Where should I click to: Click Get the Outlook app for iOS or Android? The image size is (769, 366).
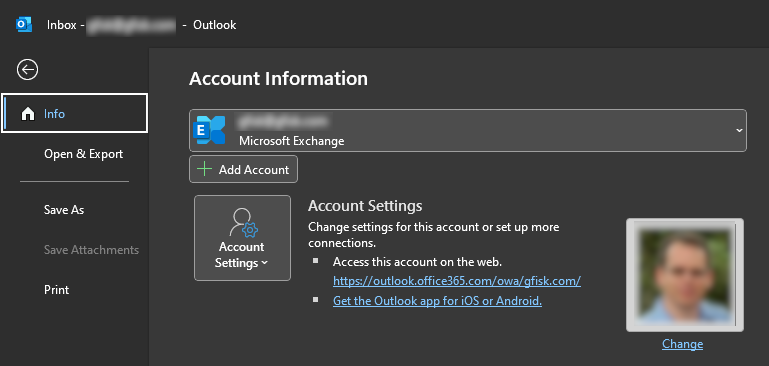click(x=437, y=301)
